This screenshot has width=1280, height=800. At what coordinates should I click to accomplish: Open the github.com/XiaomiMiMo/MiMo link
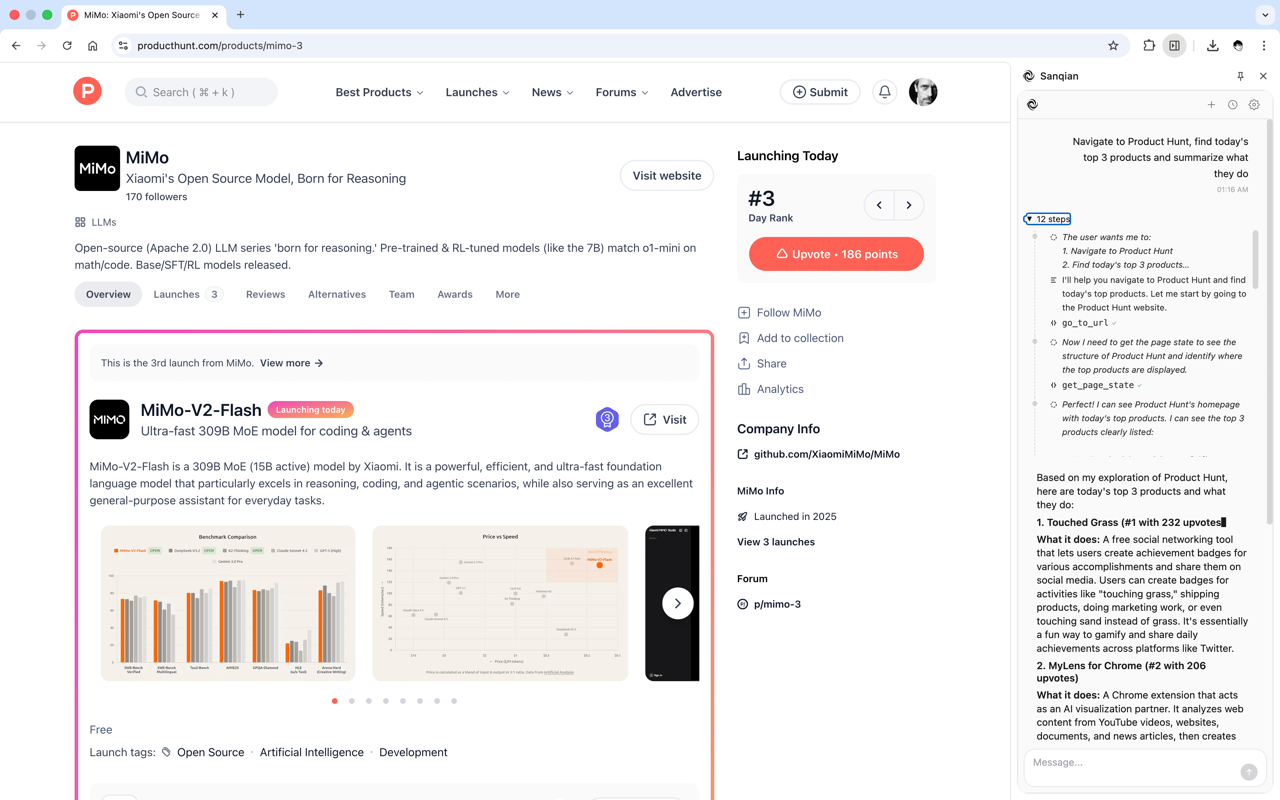(x=826, y=454)
